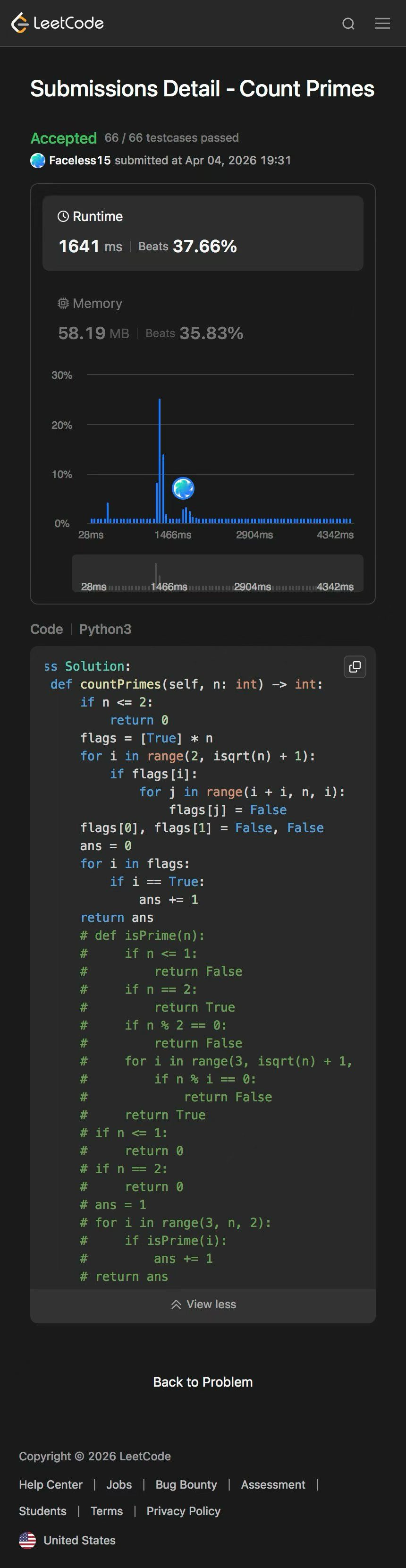This screenshot has height=1568, width=406.
Task: Open the LeetCode home logo
Action: pyautogui.click(x=57, y=23)
